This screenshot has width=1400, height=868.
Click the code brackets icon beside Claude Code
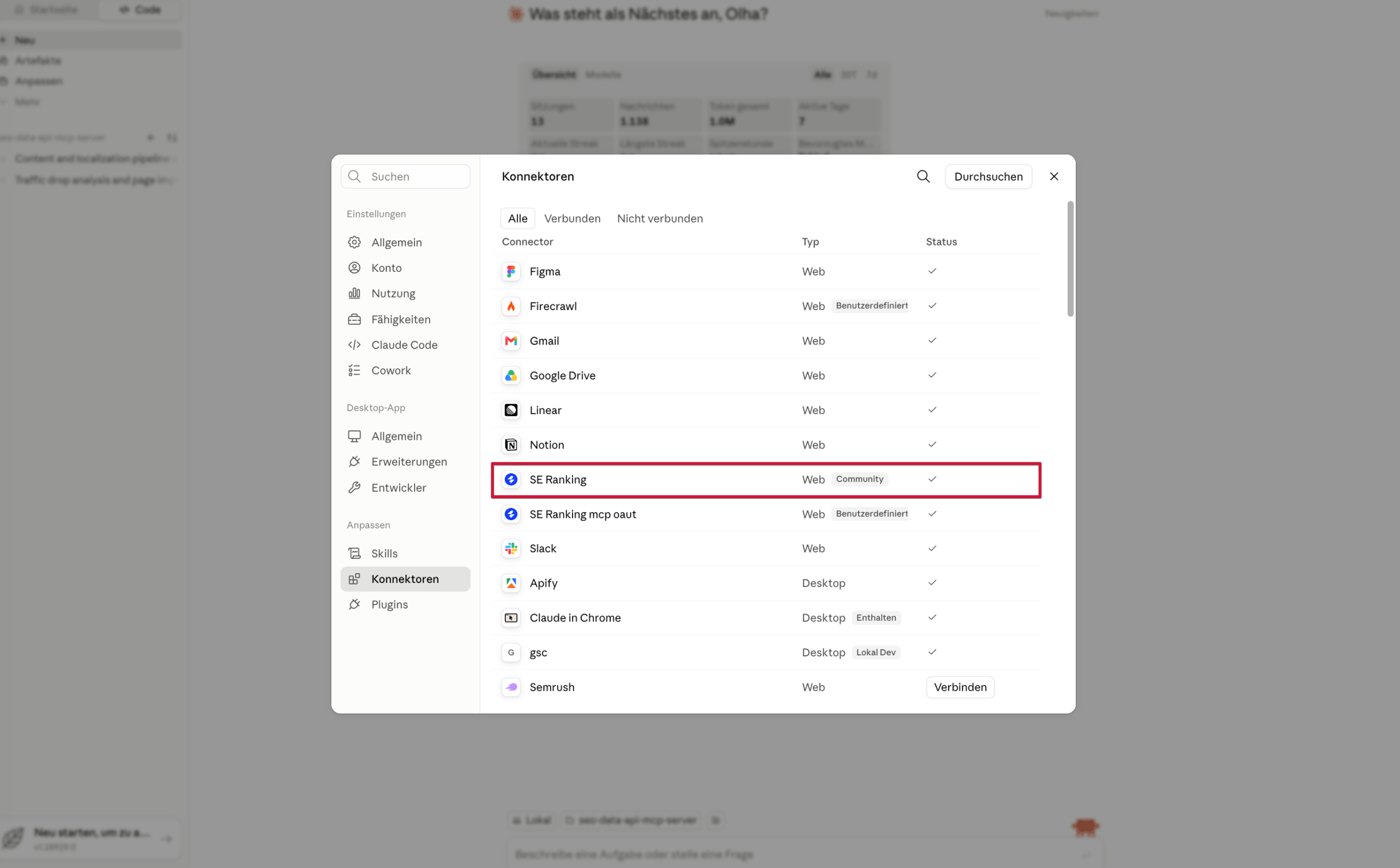(x=355, y=345)
